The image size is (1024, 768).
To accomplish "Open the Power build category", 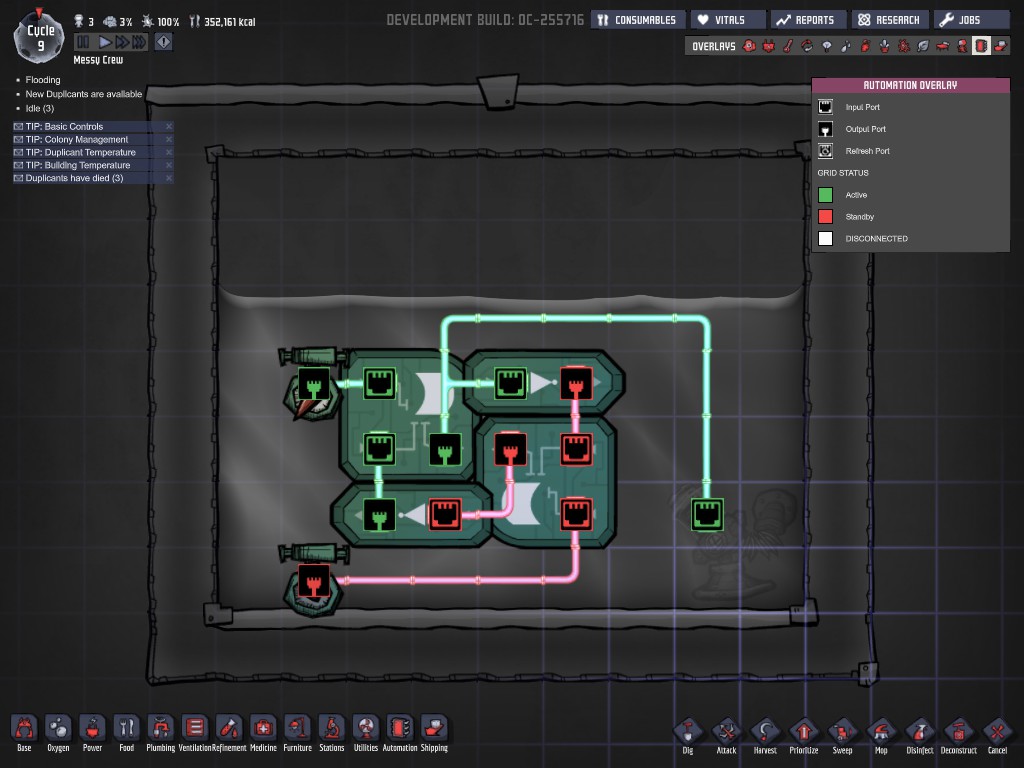I will (x=92, y=729).
